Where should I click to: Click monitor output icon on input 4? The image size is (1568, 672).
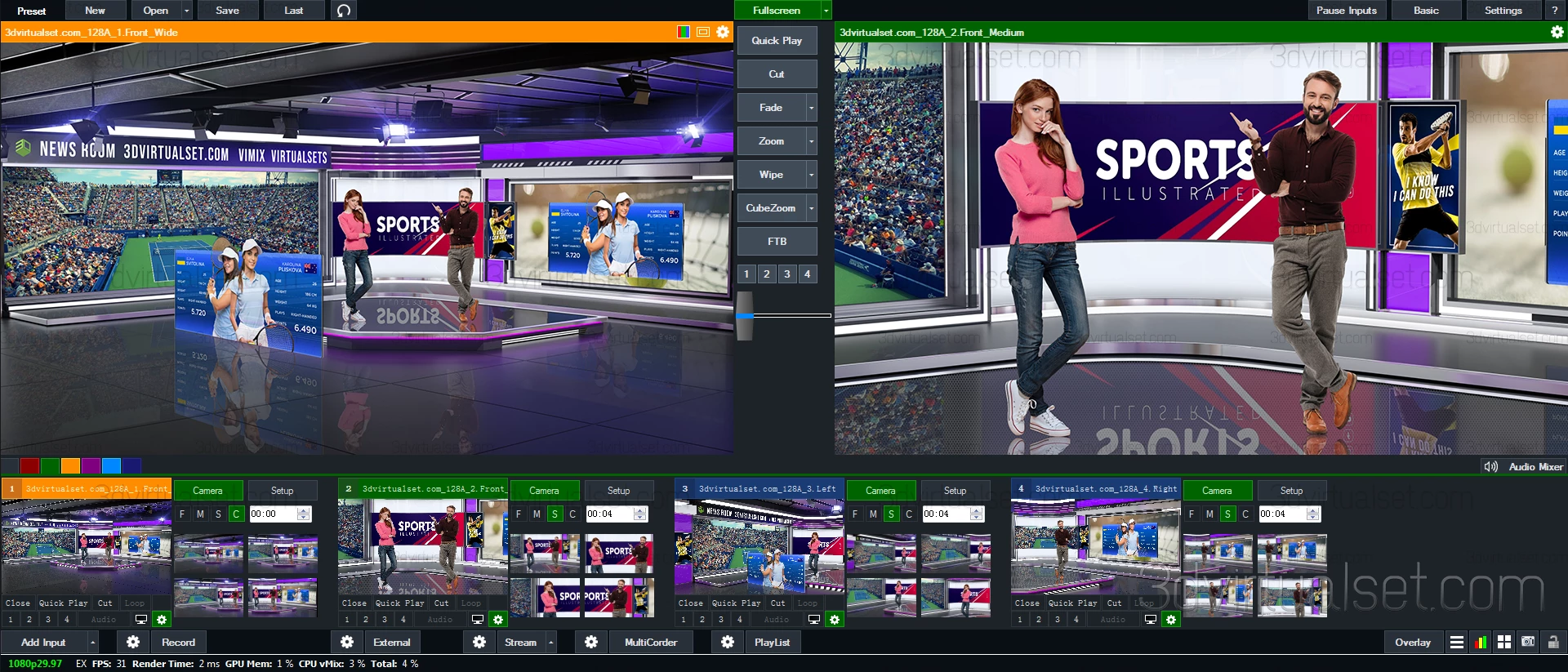[1151, 620]
